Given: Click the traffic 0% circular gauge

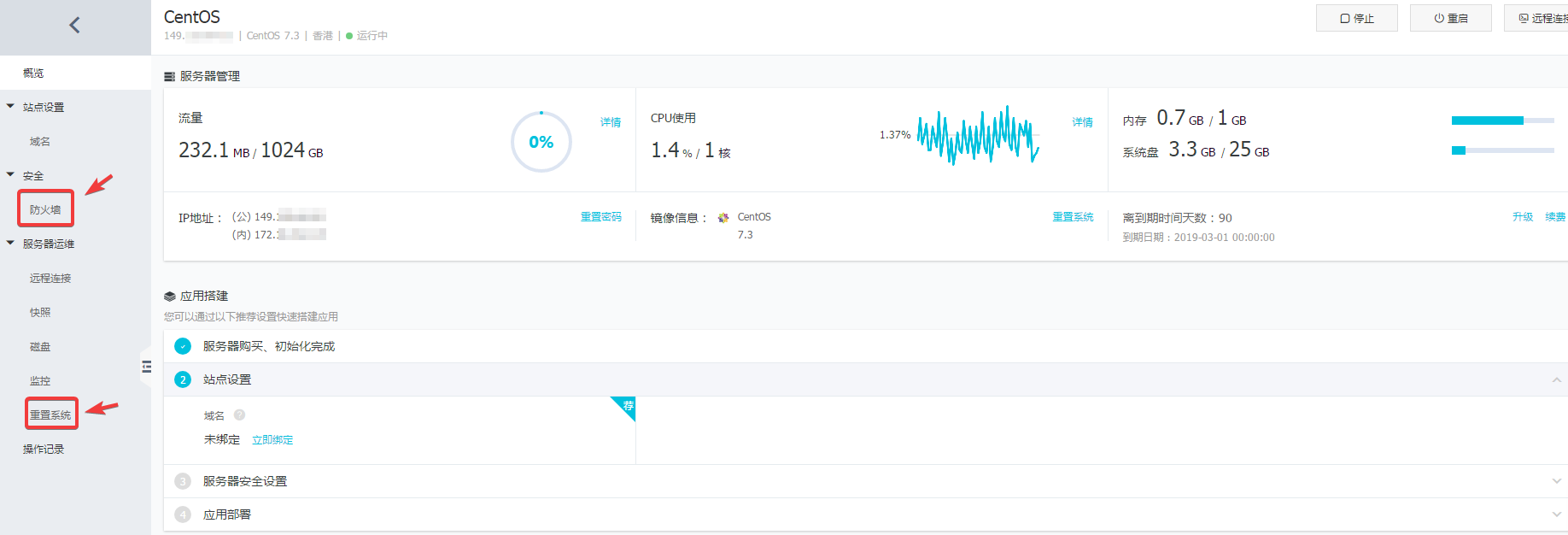Looking at the screenshot, I should [541, 142].
